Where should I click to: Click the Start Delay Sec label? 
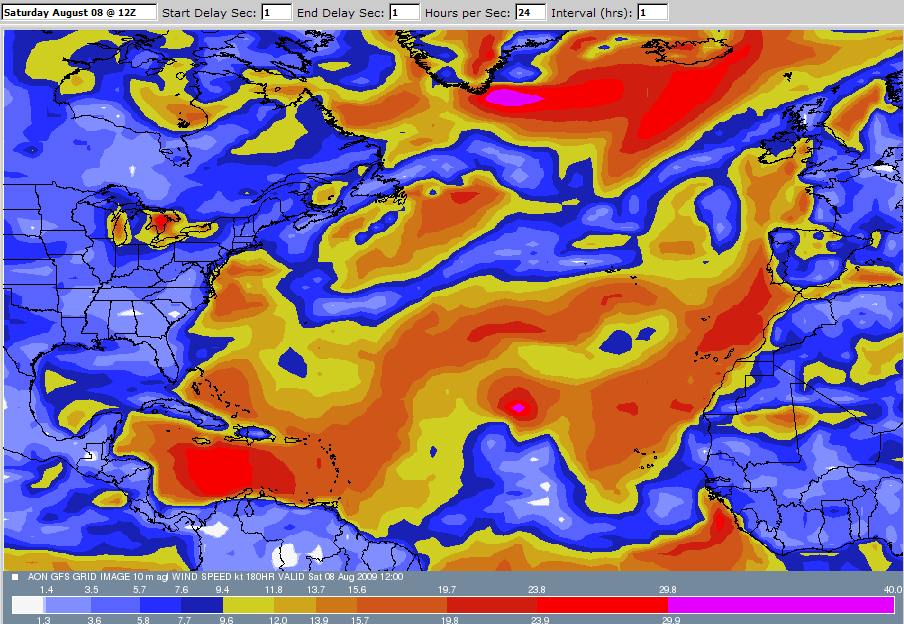point(210,12)
